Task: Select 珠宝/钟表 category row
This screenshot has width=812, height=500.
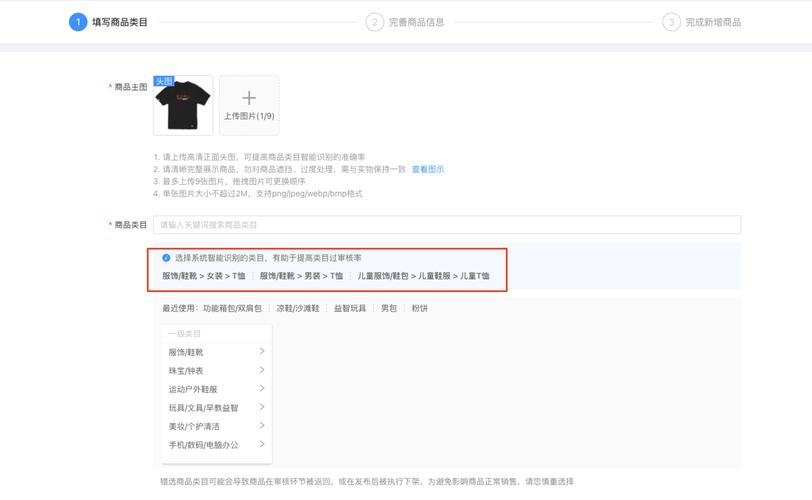Action: [216, 371]
